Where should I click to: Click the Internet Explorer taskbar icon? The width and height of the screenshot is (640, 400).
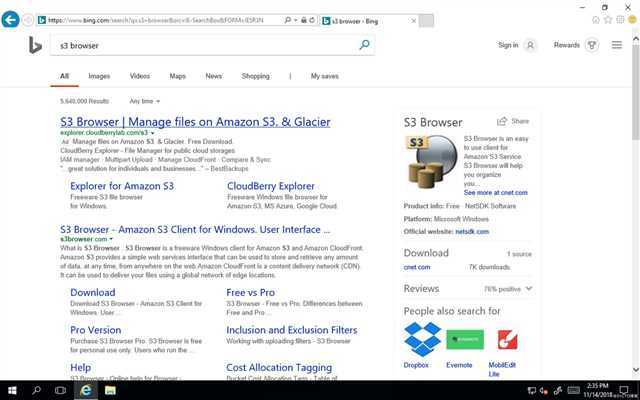[x=85, y=390]
